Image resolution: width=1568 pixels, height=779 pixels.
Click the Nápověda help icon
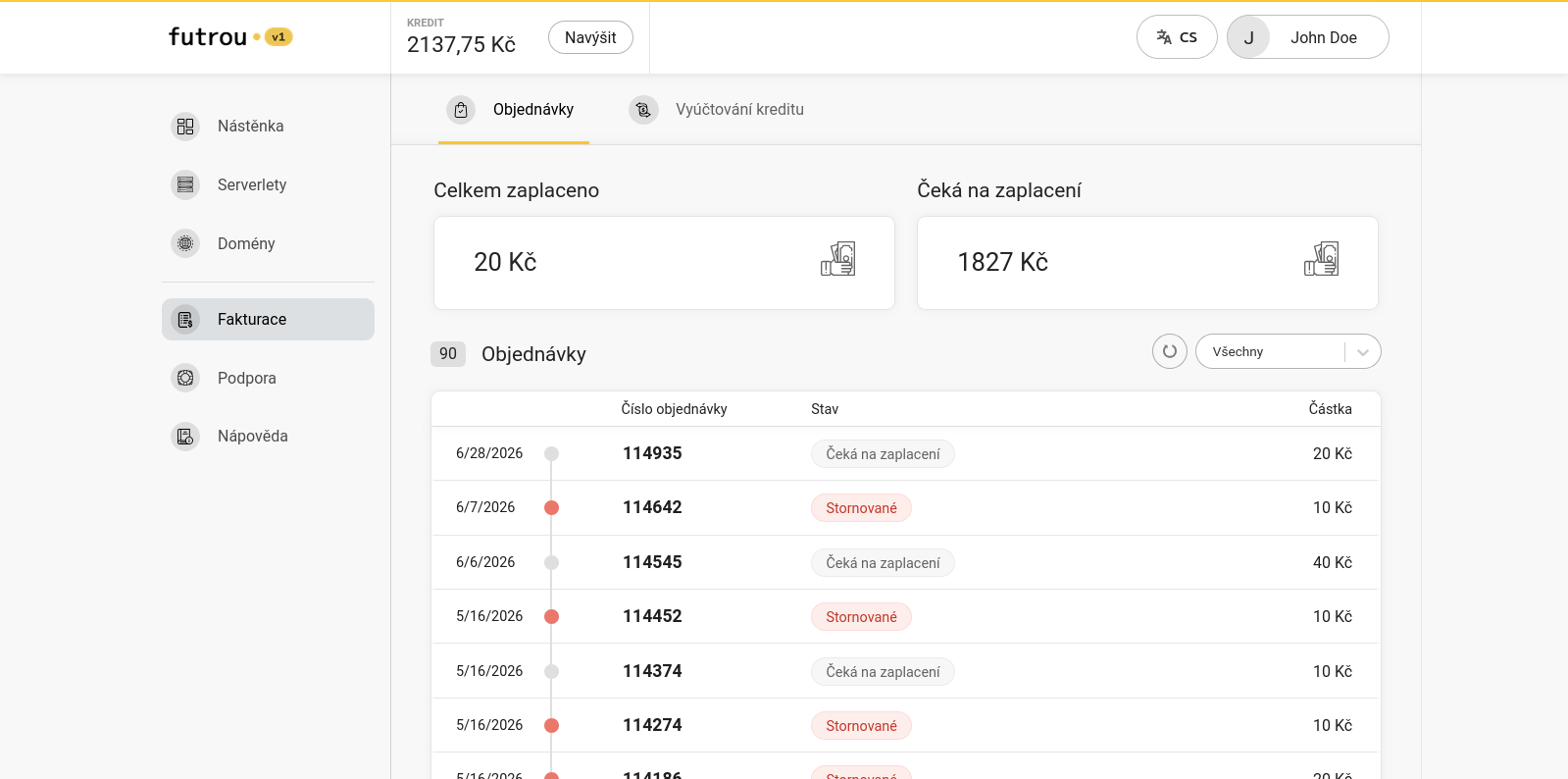(x=185, y=437)
